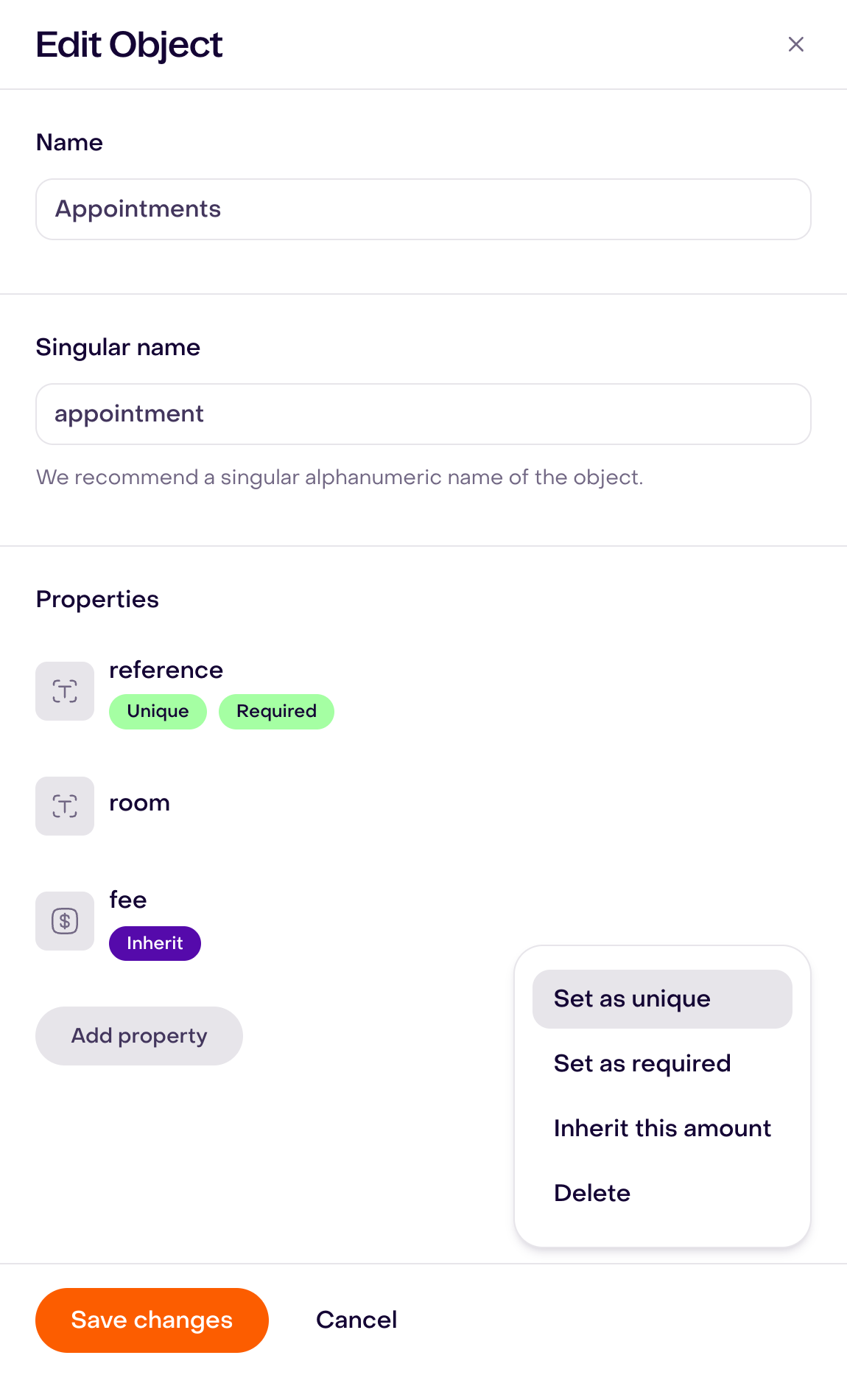Click the text type icon beside reference
Screen dimensions: 847x1400
click(x=65, y=691)
